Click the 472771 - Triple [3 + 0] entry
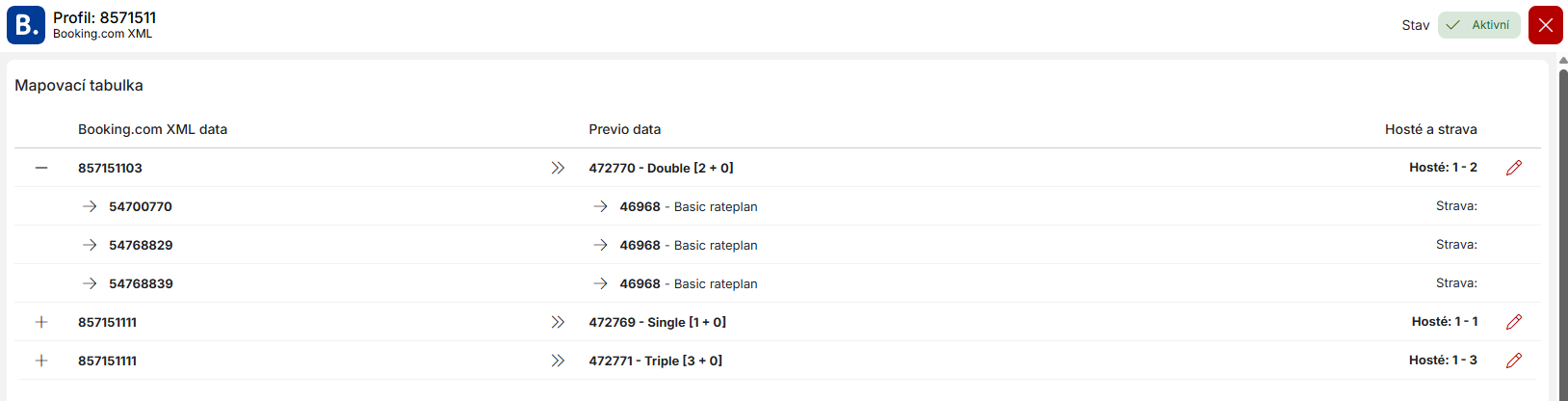 (655, 361)
